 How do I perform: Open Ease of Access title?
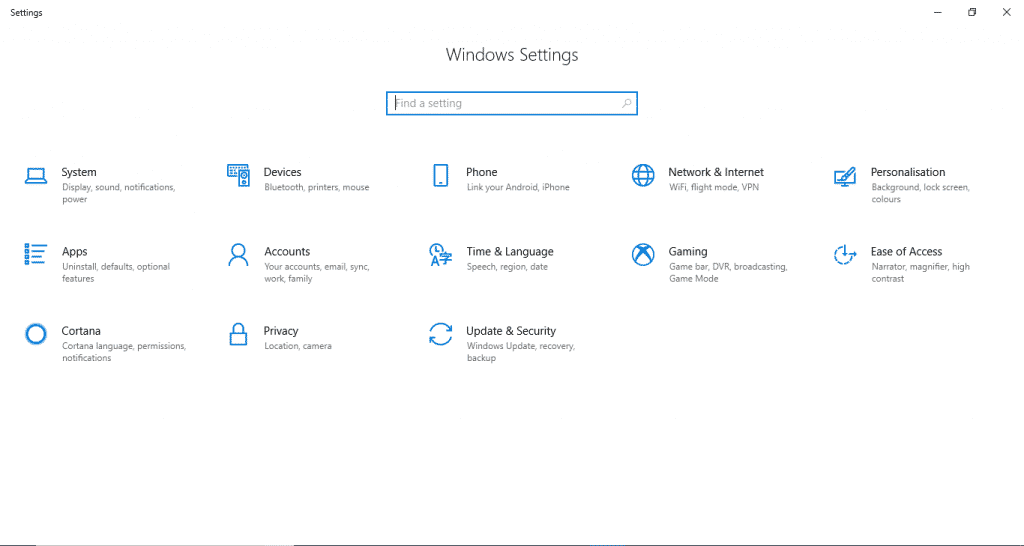906,251
